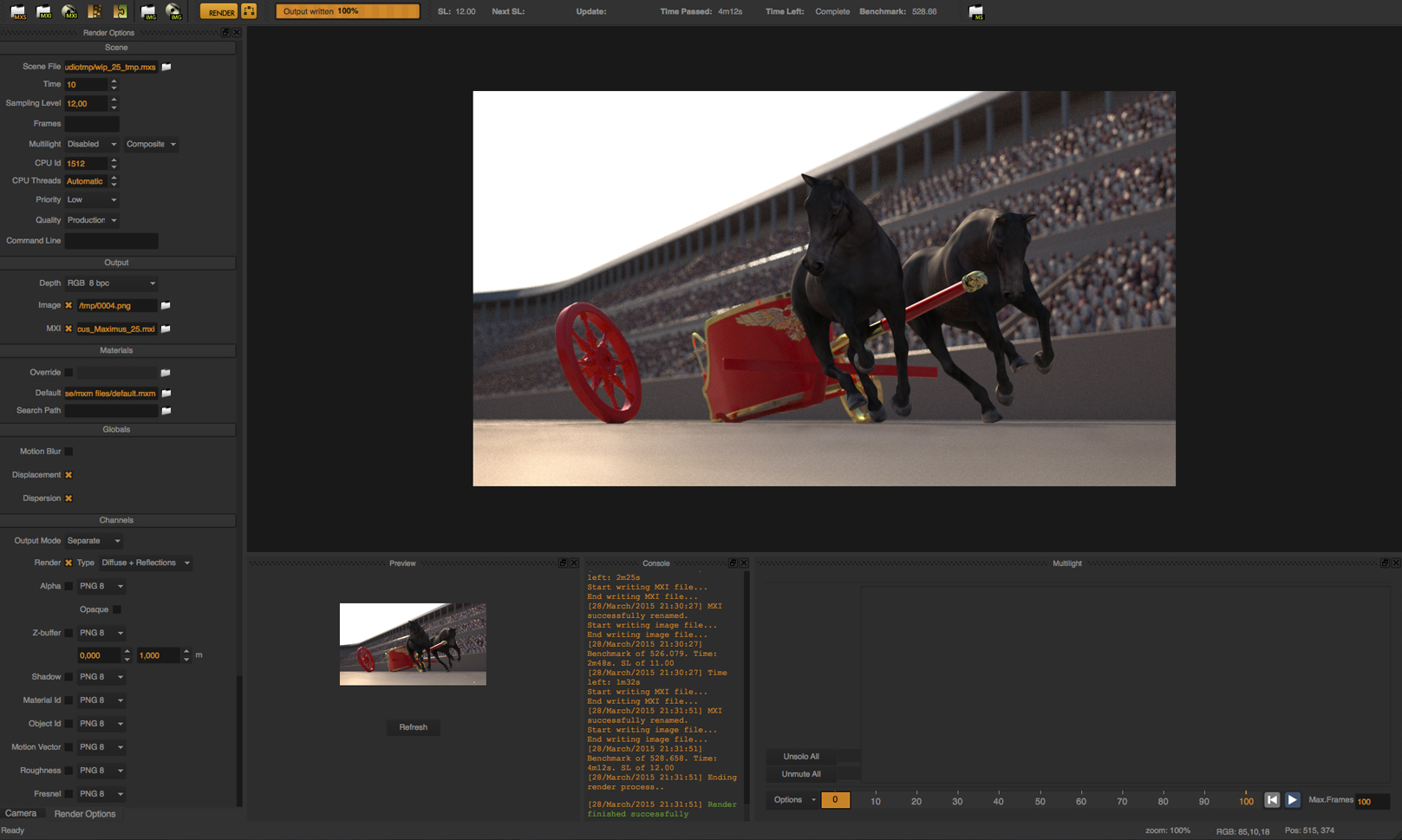Enable the Alpha channel checkbox

[x=68, y=586]
